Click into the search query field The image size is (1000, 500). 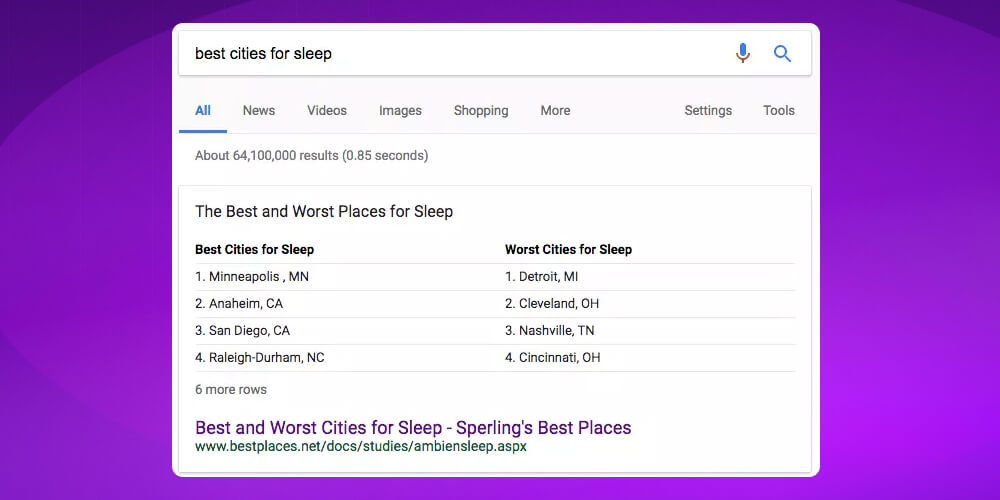point(450,53)
